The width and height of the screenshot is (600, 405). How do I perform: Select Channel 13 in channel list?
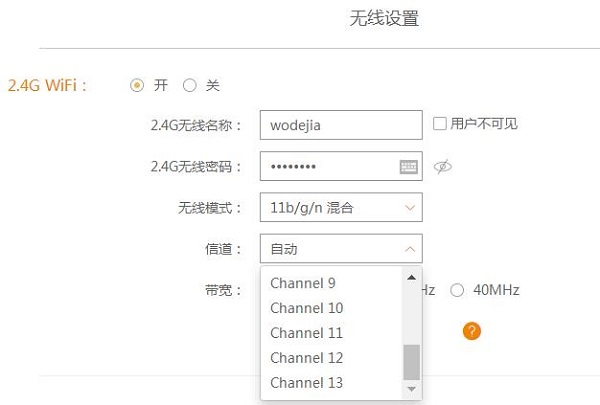point(306,383)
